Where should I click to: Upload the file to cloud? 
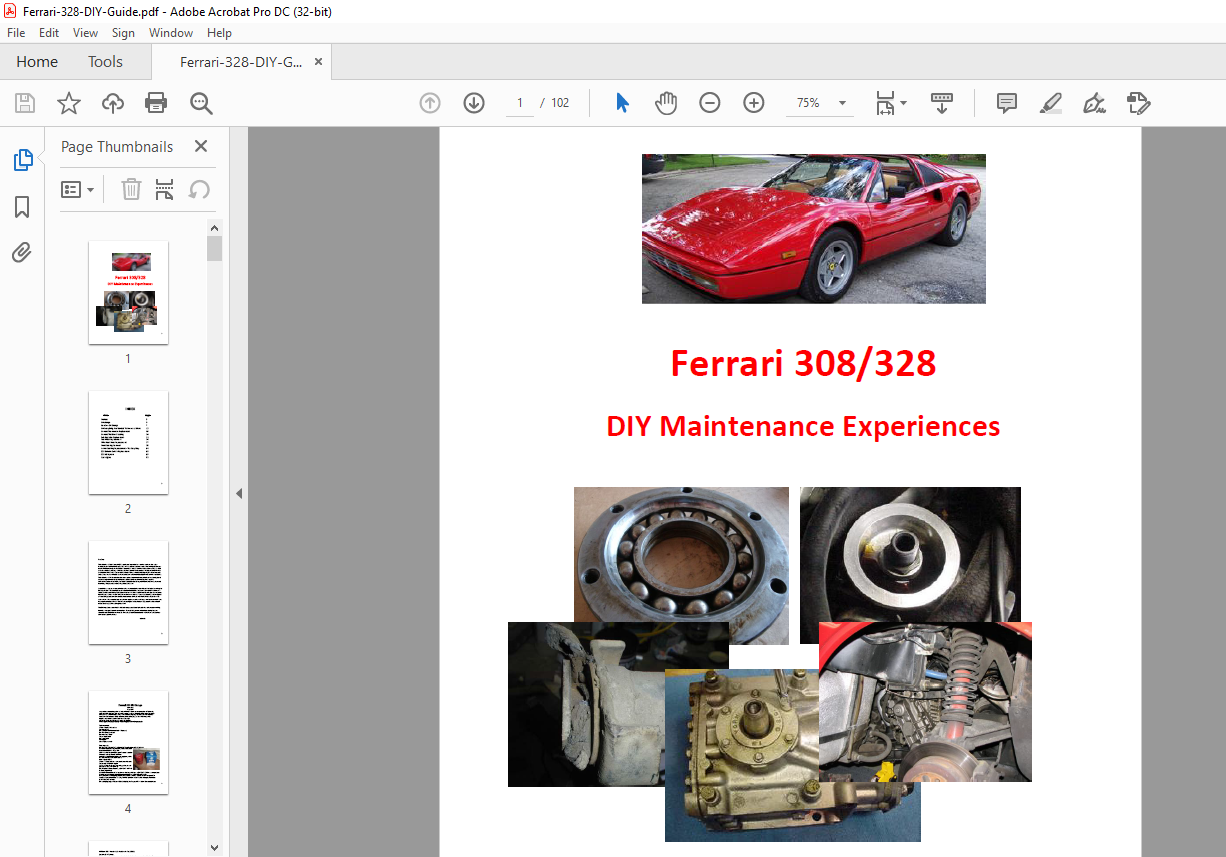[113, 103]
